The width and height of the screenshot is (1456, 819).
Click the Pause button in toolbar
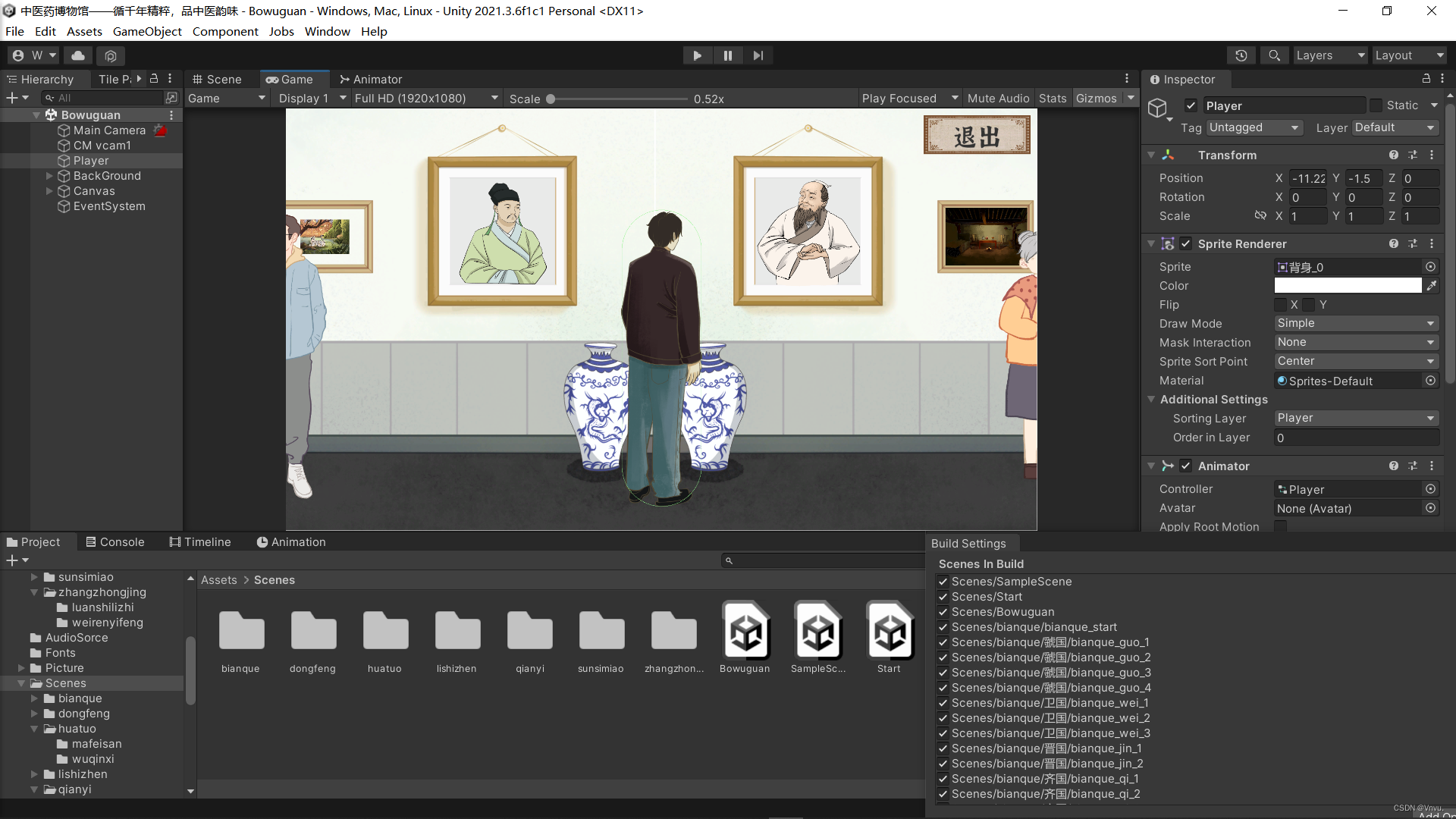pyautogui.click(x=727, y=55)
